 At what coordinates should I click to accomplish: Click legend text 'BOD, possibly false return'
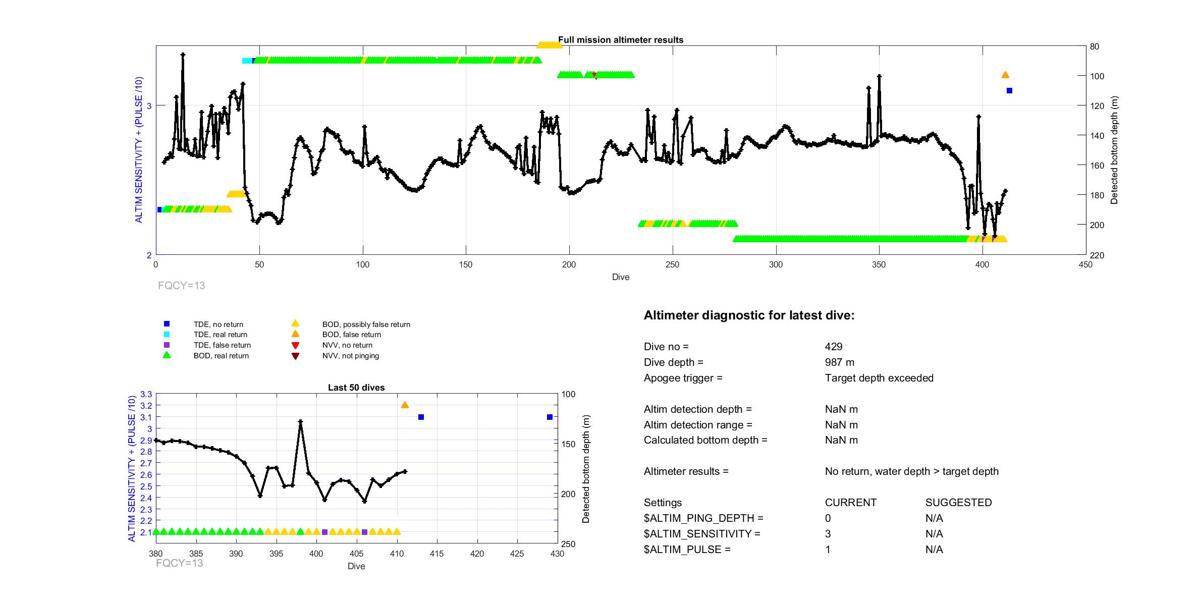tap(366, 324)
